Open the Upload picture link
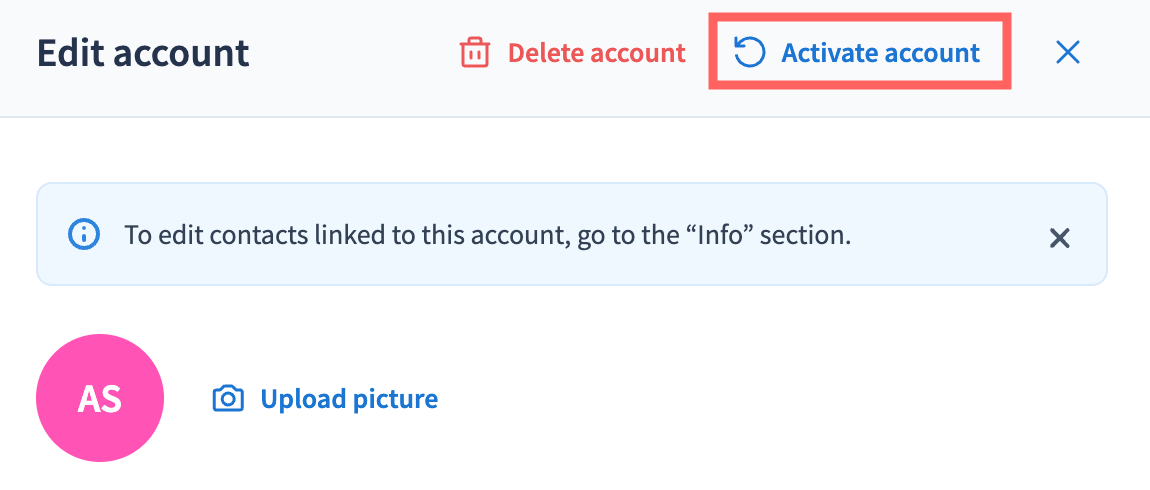The image size is (1150, 490). (349, 399)
